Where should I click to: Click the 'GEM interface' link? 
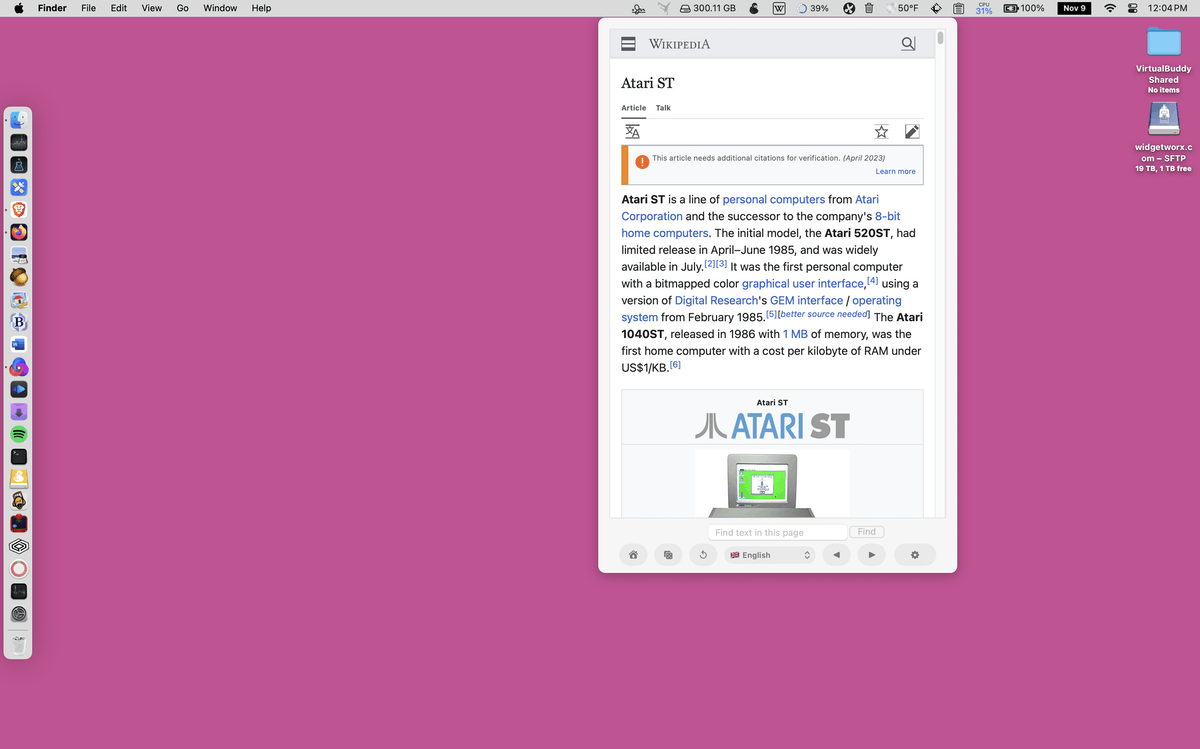coord(806,300)
